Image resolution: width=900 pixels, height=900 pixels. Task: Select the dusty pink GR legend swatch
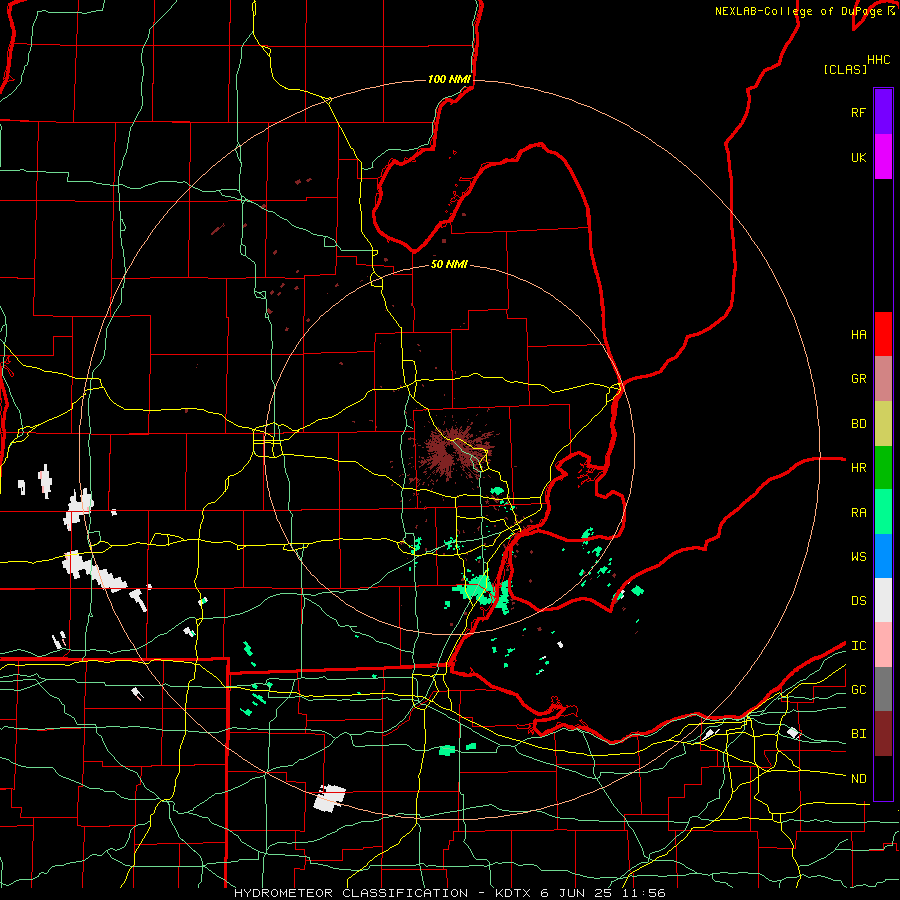tap(883, 379)
